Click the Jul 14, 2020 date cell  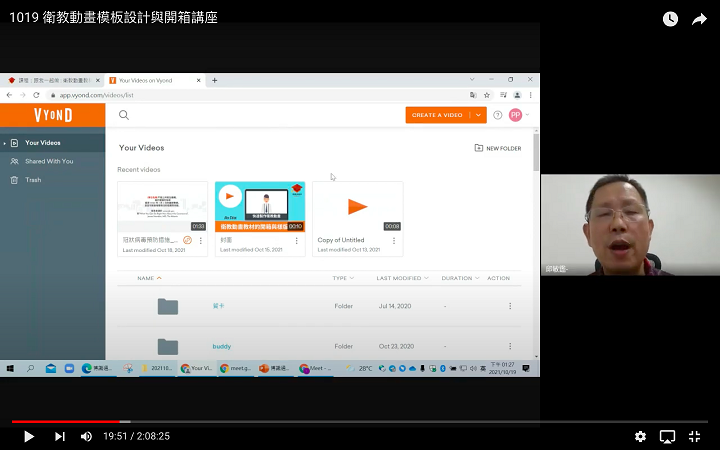point(395,306)
